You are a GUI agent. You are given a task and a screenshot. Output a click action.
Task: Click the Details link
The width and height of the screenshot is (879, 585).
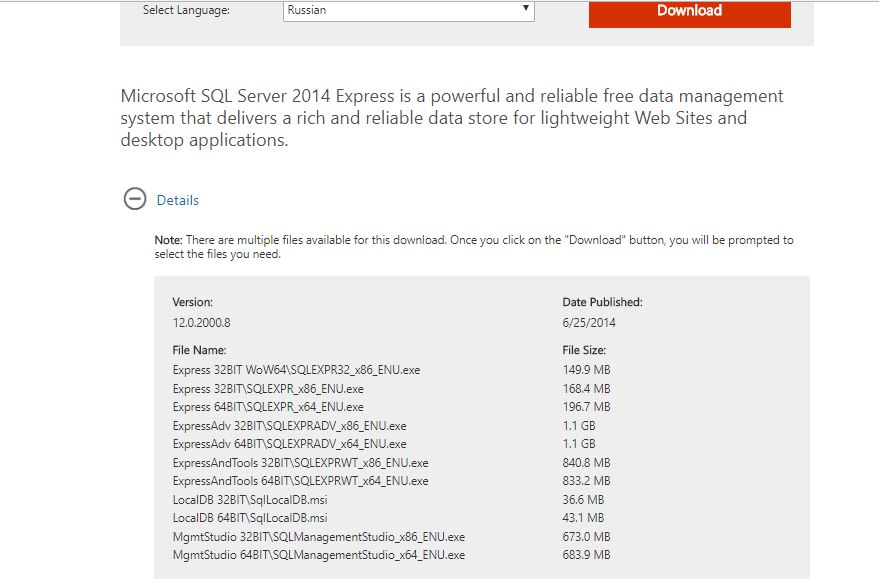click(x=178, y=200)
